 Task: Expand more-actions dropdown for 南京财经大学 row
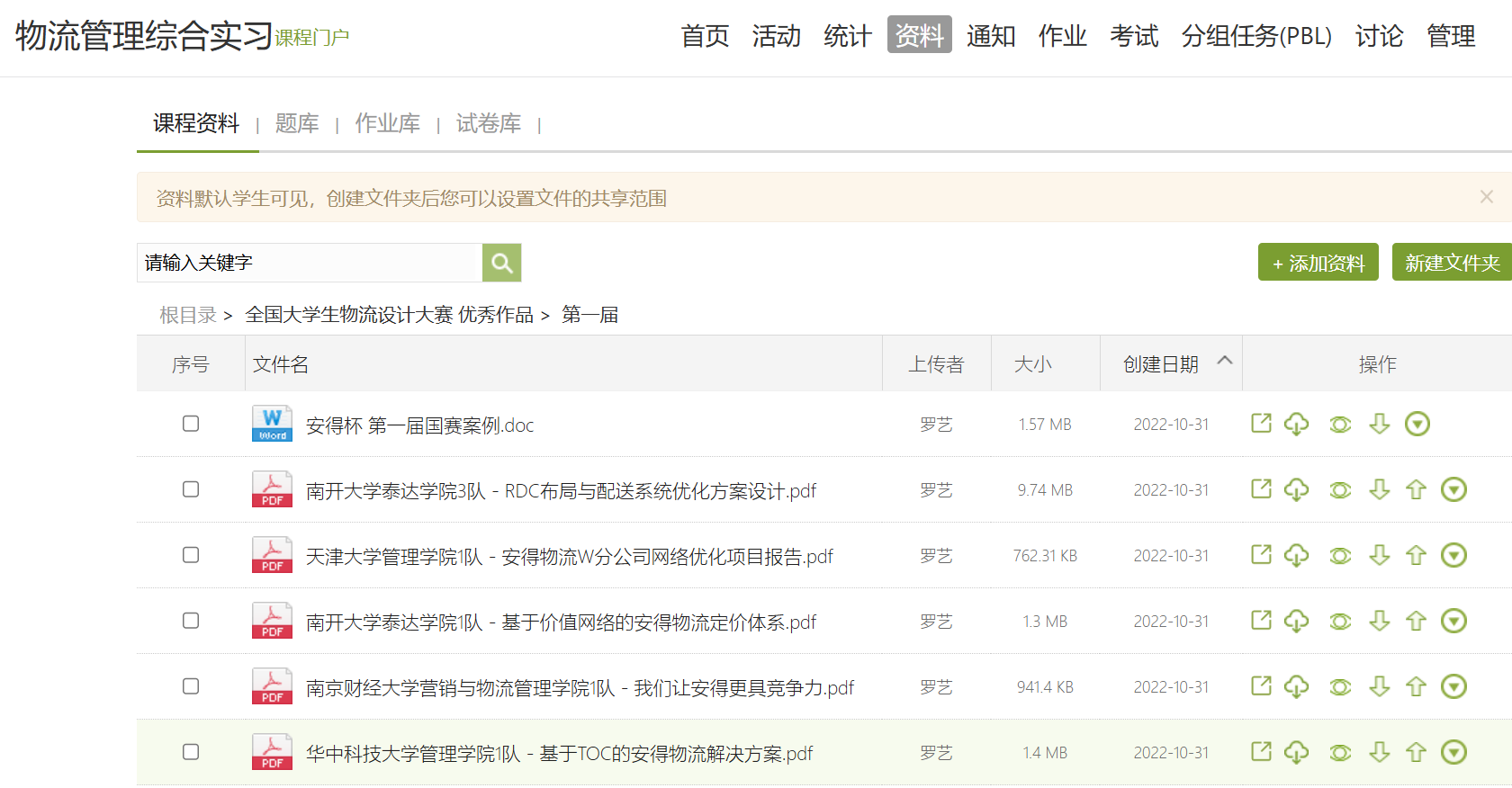coord(1454,686)
